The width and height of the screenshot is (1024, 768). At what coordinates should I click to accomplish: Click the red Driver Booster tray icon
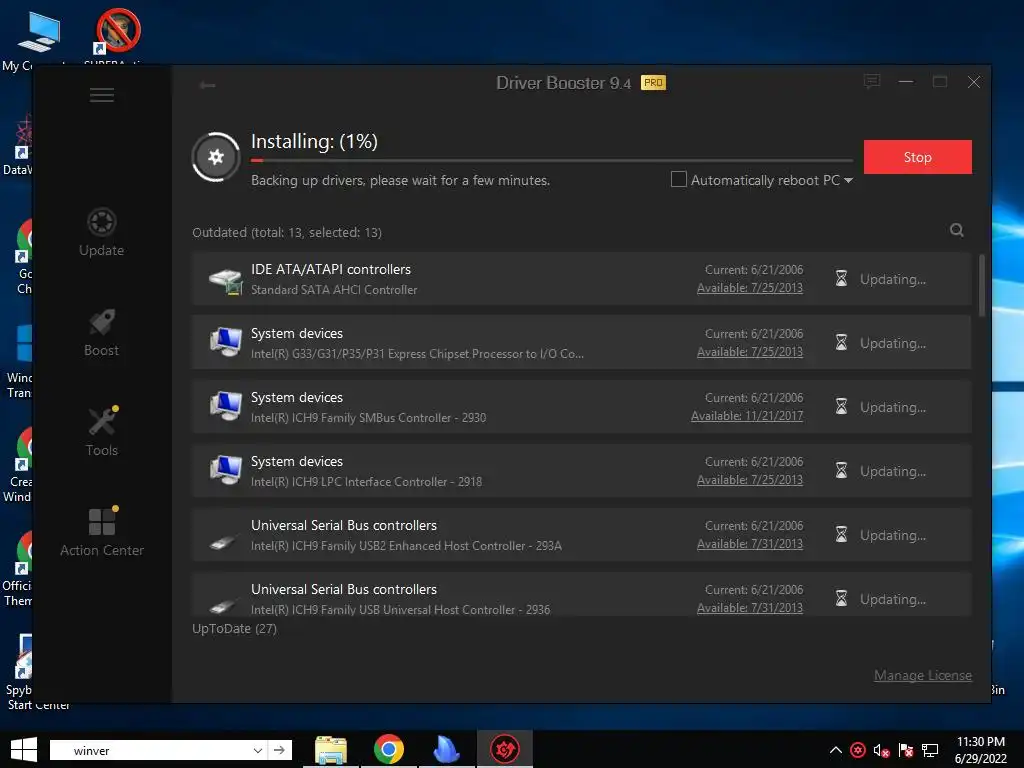(x=858, y=750)
